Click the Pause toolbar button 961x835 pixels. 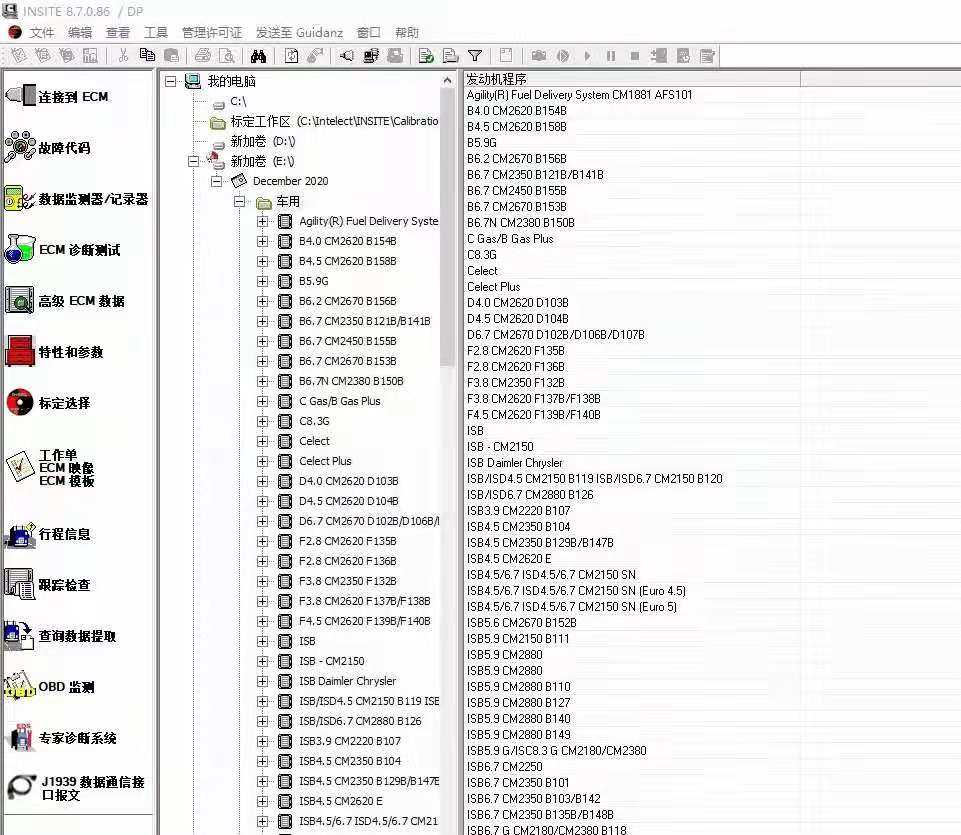tap(611, 56)
